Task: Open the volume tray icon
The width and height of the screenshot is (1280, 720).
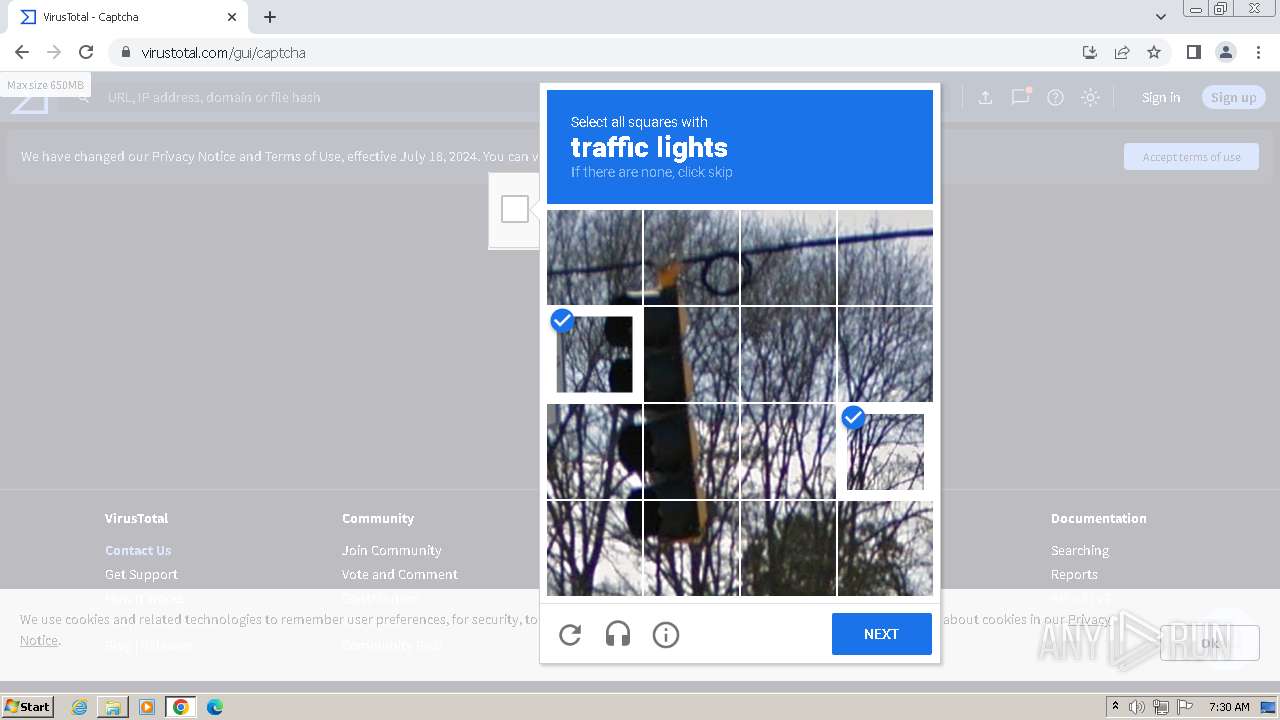Action: pyautogui.click(x=1137, y=707)
